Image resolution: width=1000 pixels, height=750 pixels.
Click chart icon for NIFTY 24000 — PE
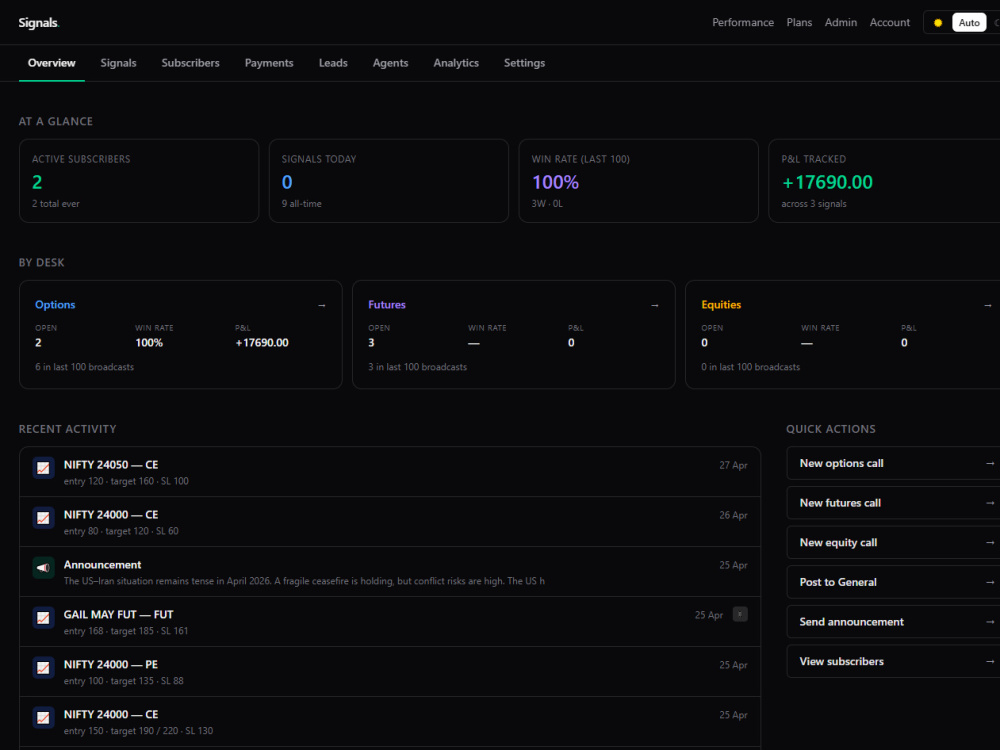tap(43, 668)
